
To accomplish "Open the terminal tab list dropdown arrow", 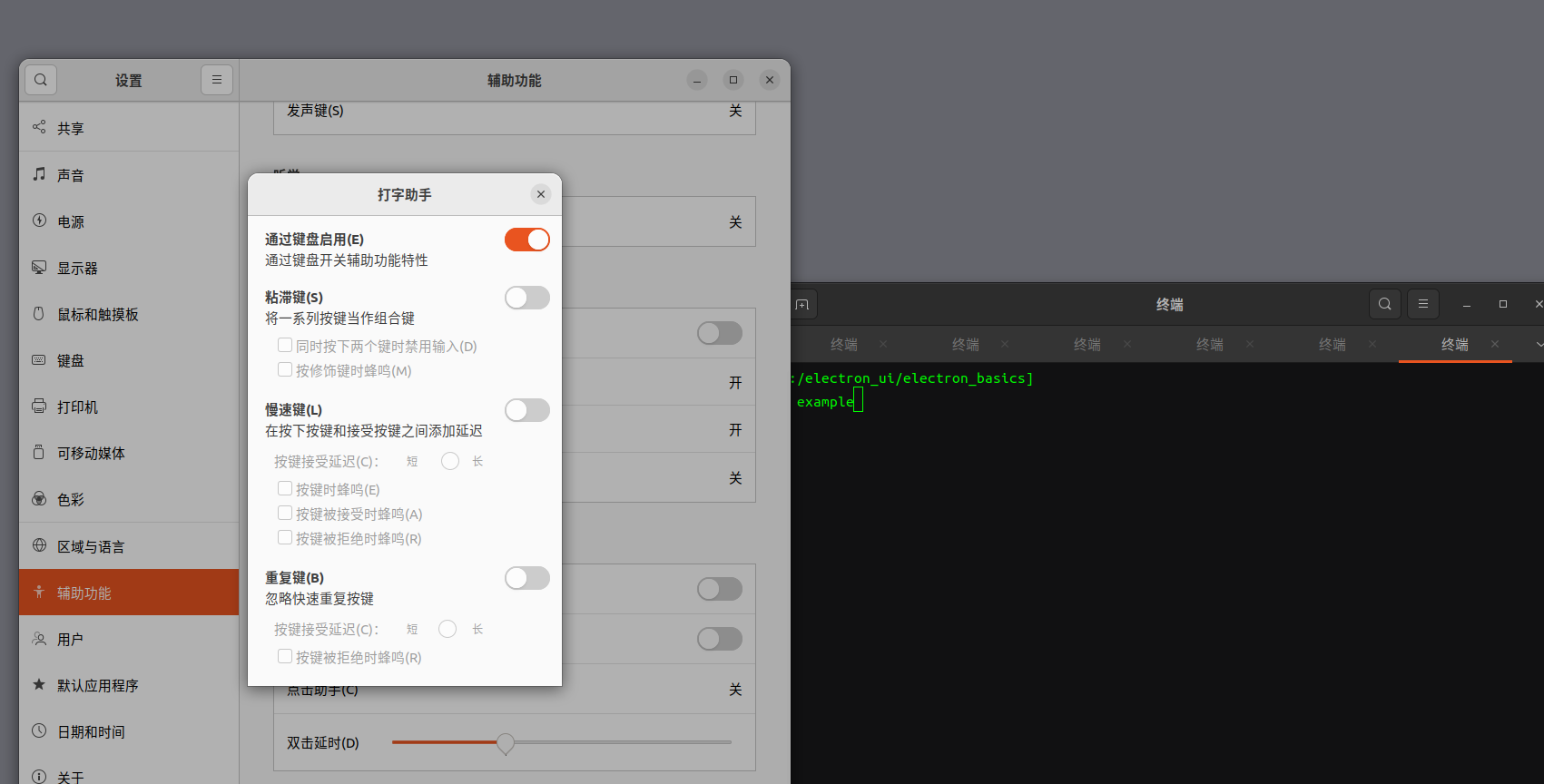I will (1538, 345).
